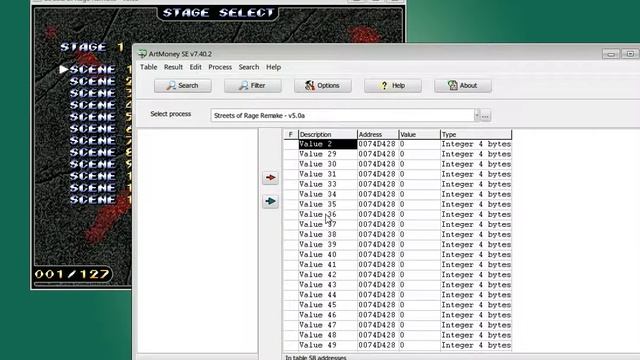Click the F checkbox cell of the Value 29 row
Image resolution: width=640 pixels, height=360 pixels.
pos(291,154)
